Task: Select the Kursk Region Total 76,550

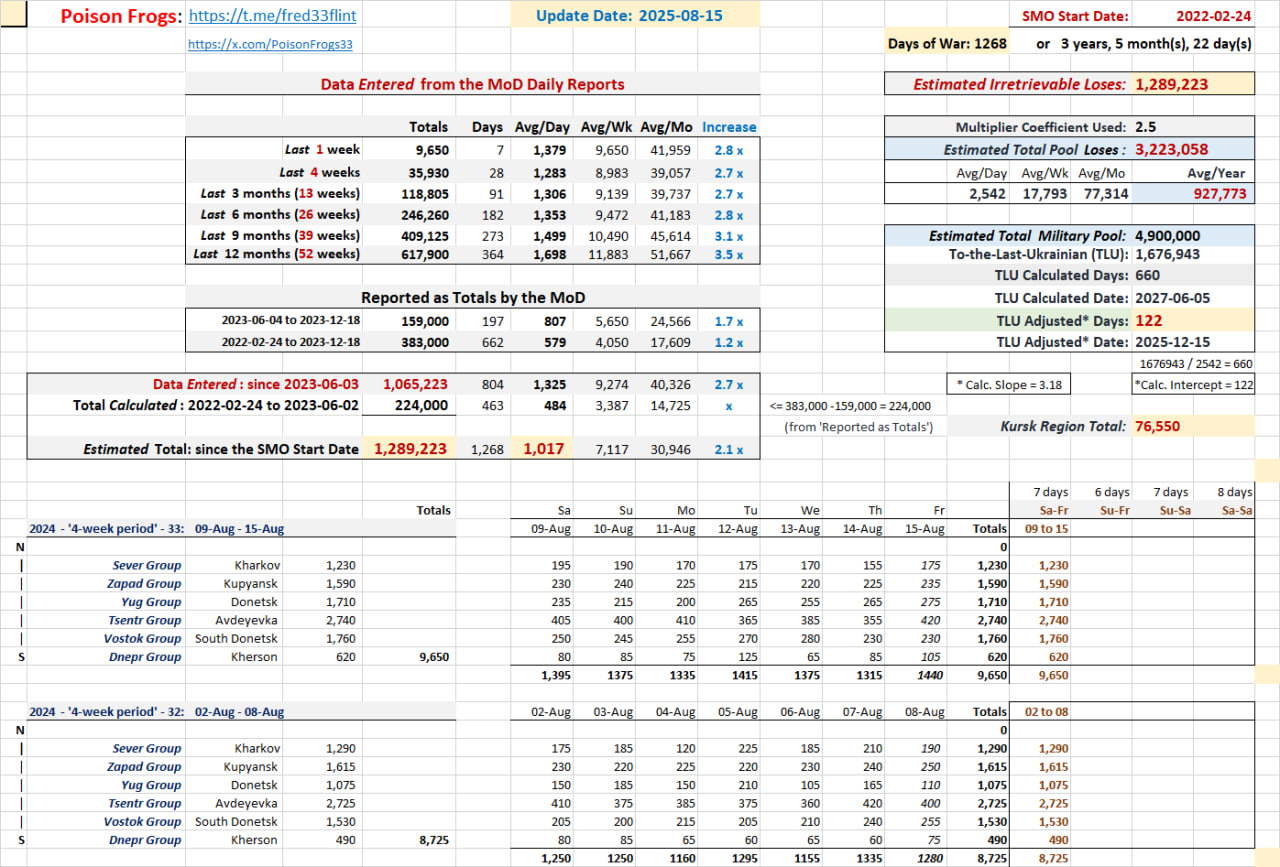Action: (x=1157, y=426)
